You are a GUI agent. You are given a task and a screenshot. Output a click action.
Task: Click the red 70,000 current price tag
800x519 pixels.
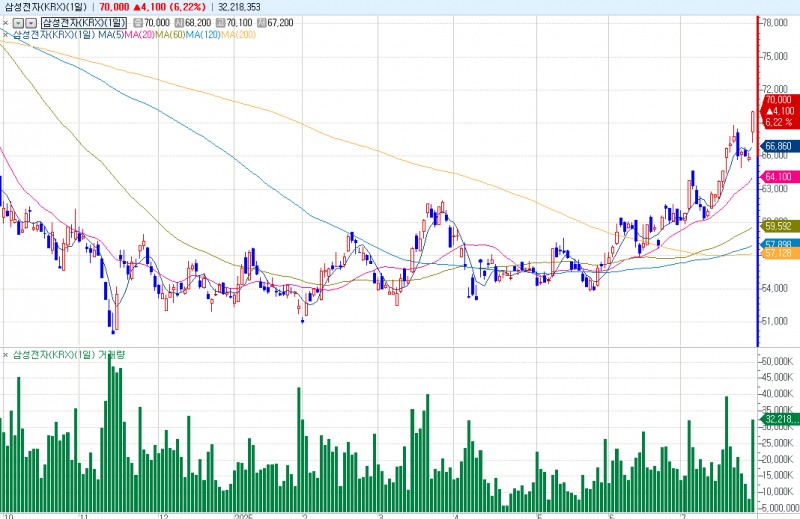[x=777, y=100]
